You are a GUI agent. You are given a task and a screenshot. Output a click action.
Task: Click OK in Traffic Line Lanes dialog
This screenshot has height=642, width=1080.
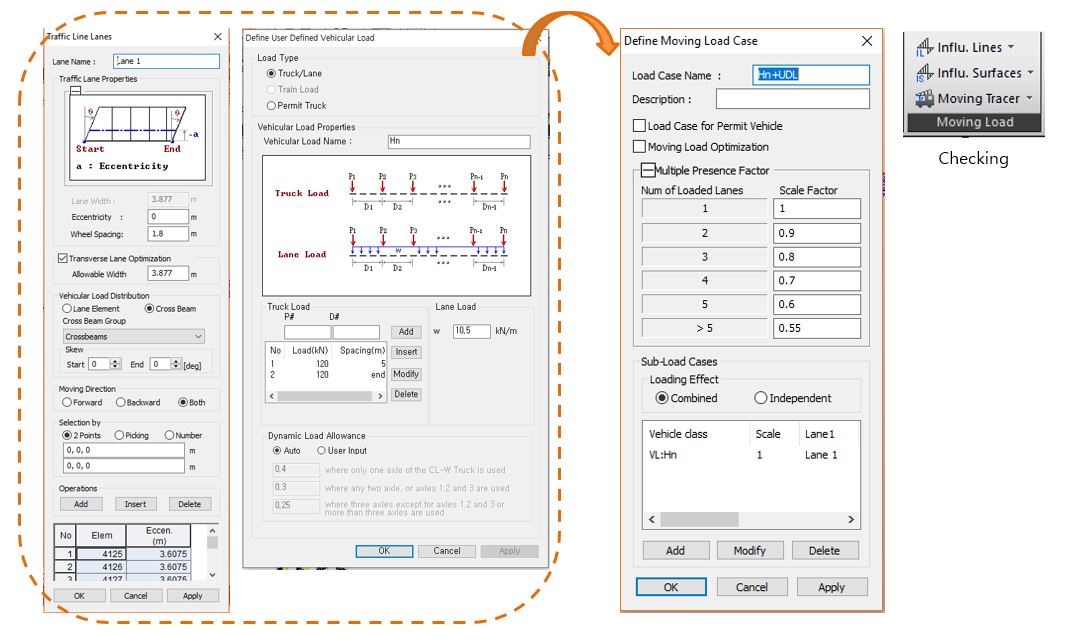(x=79, y=596)
